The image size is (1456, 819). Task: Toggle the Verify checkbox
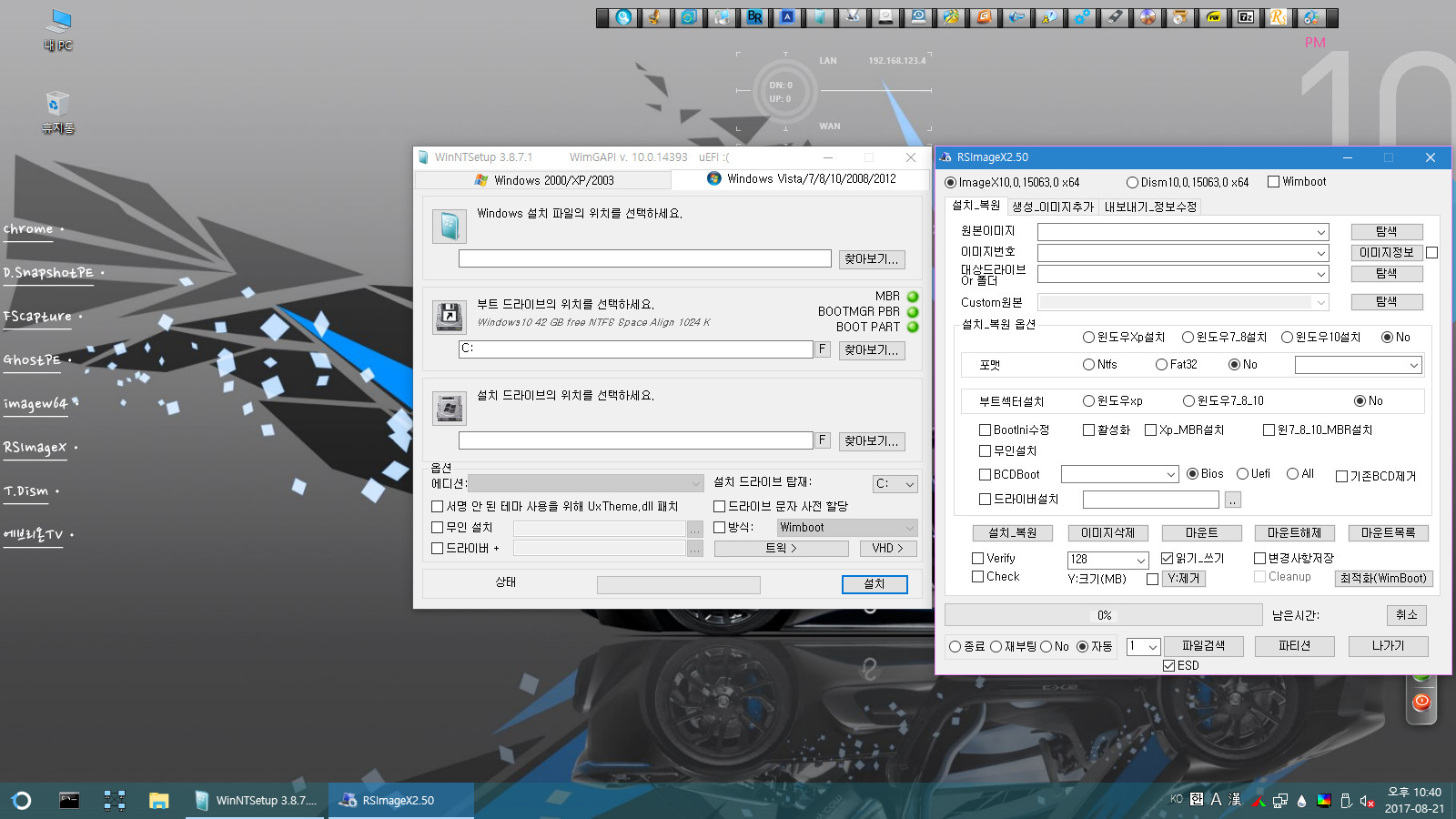(978, 558)
